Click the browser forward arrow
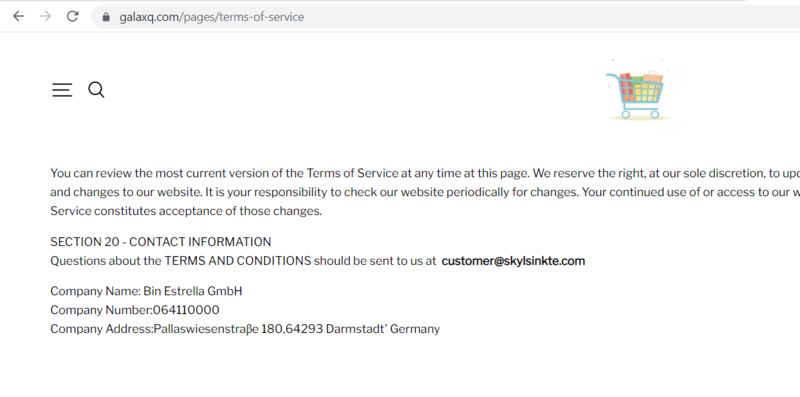Screen dimensions: 800x397 coord(45,16)
